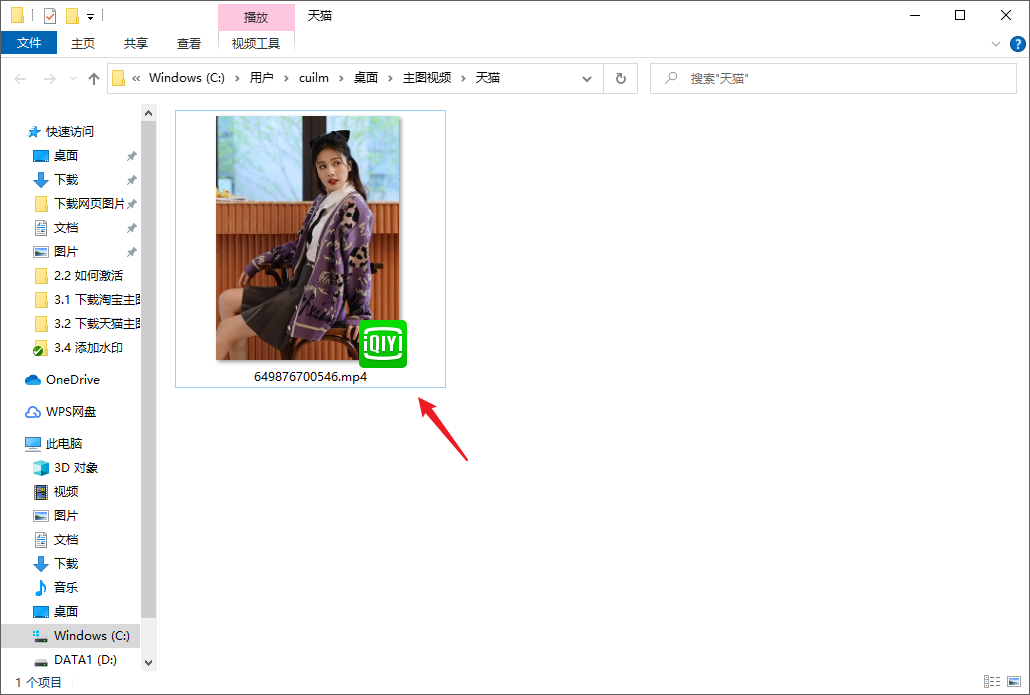
Task: Switch to the 查看 ribbon tab
Action: point(189,43)
